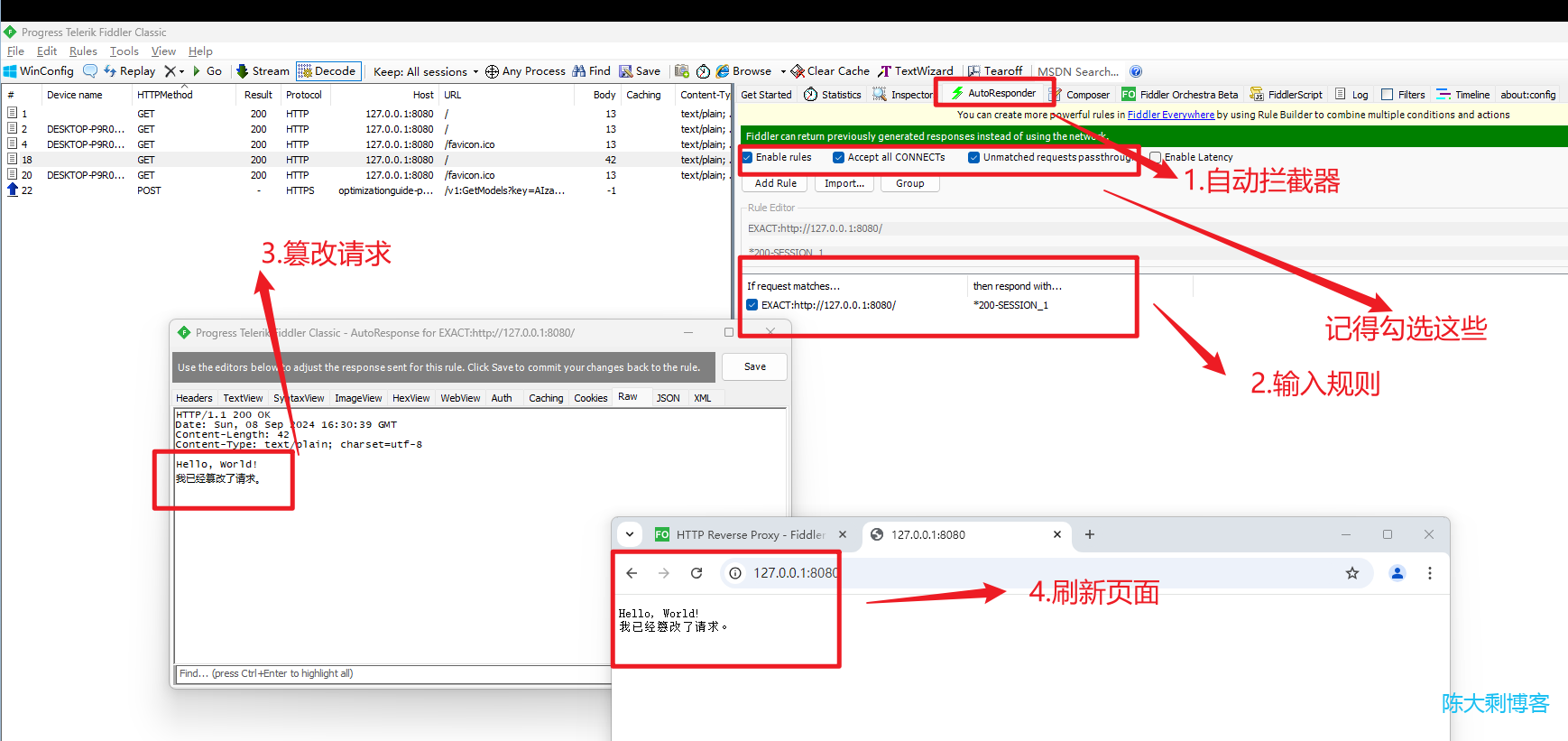Viewport: 1568px width, 741px height.
Task: Click the Add Rule button
Action: coord(776,183)
